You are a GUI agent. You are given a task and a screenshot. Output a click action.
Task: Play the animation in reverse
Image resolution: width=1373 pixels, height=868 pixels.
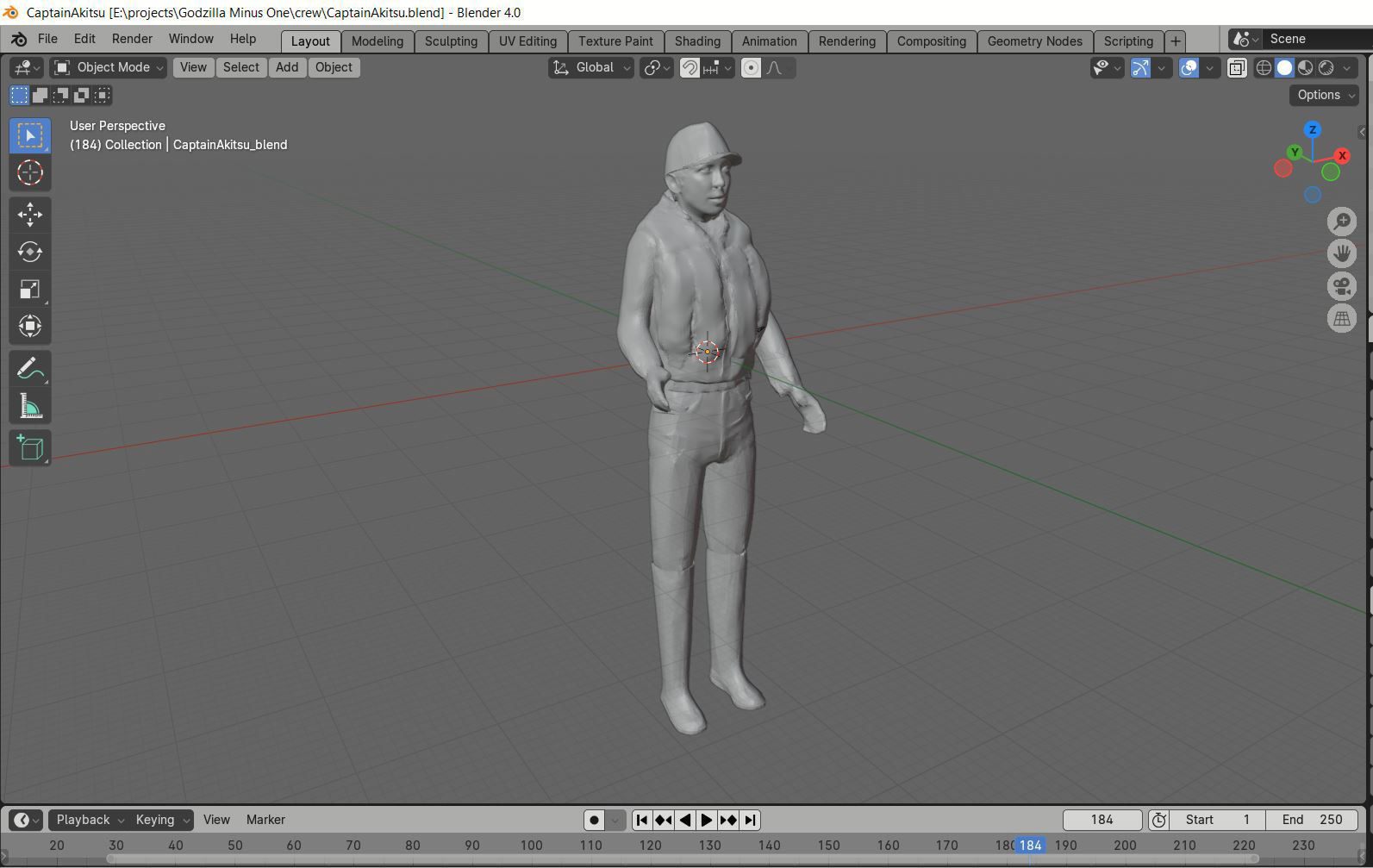[685, 820]
